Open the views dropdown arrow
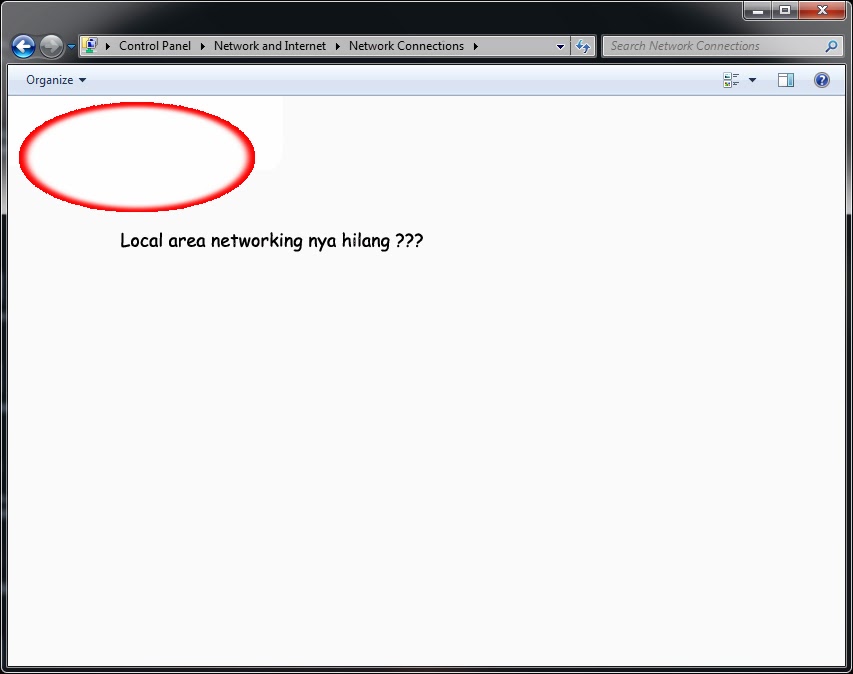853x674 pixels. [752, 79]
